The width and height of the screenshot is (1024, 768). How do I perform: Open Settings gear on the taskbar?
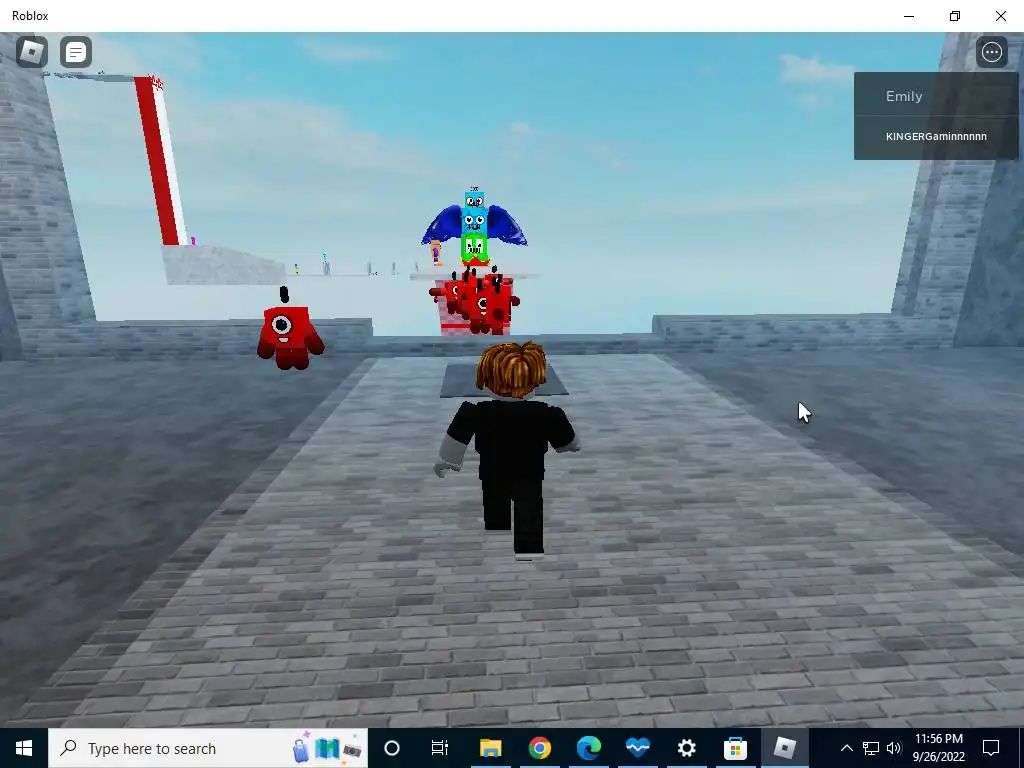[x=686, y=748]
